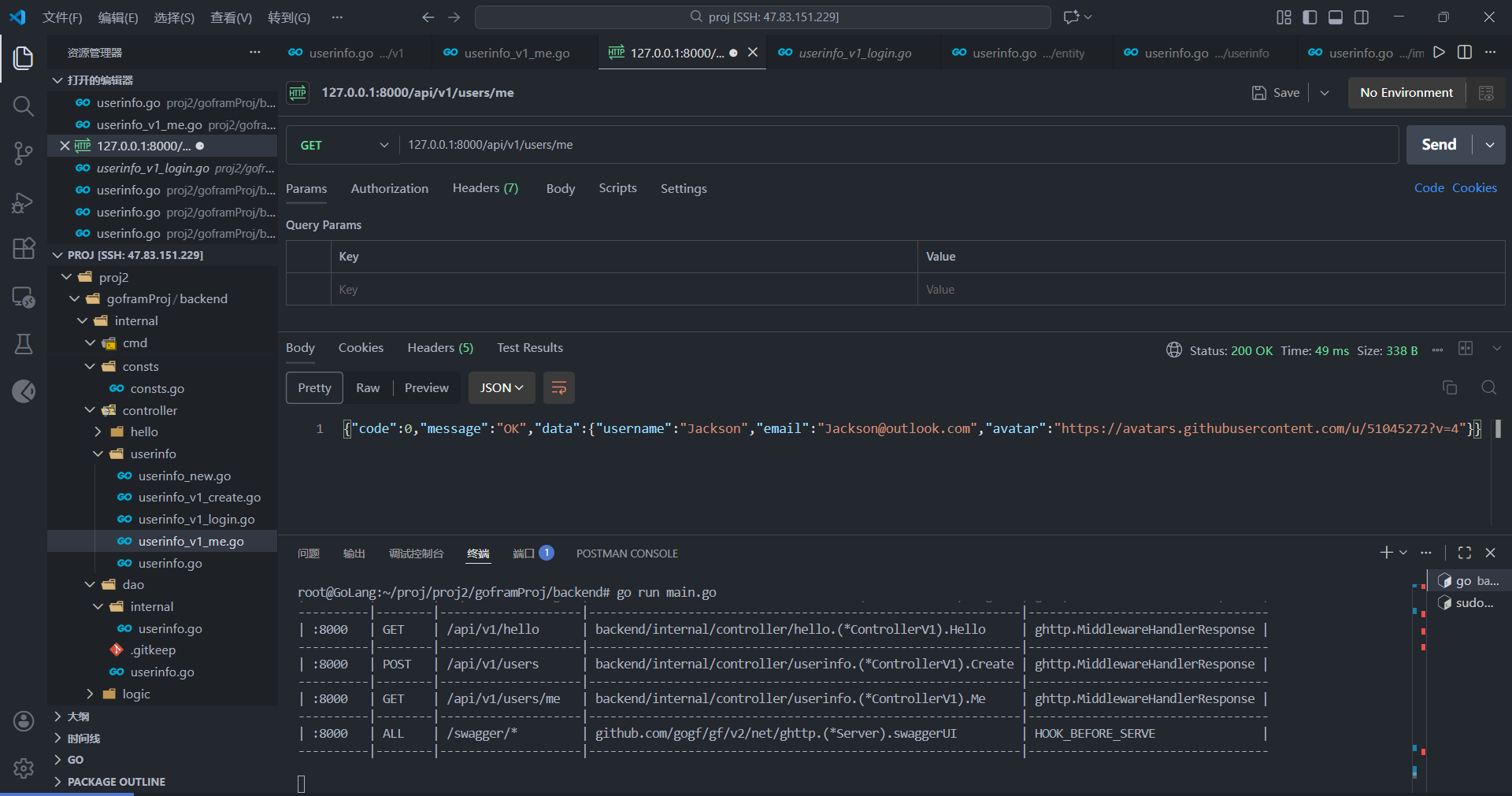The height and width of the screenshot is (796, 1512).
Task: Open Save options dropdown arrow
Action: [x=1325, y=93]
